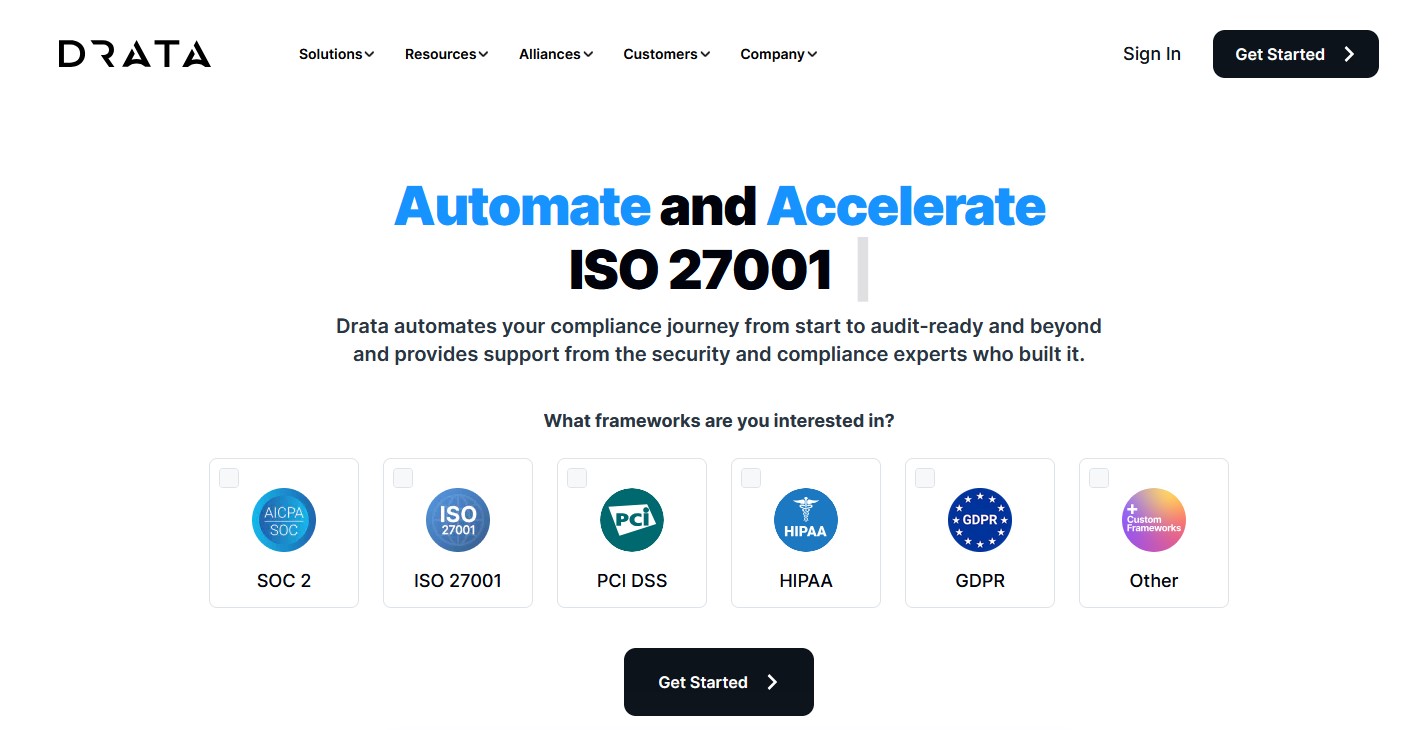The height and width of the screenshot is (730, 1425).
Task: Click Get Started in the header
Action: 1296,54
